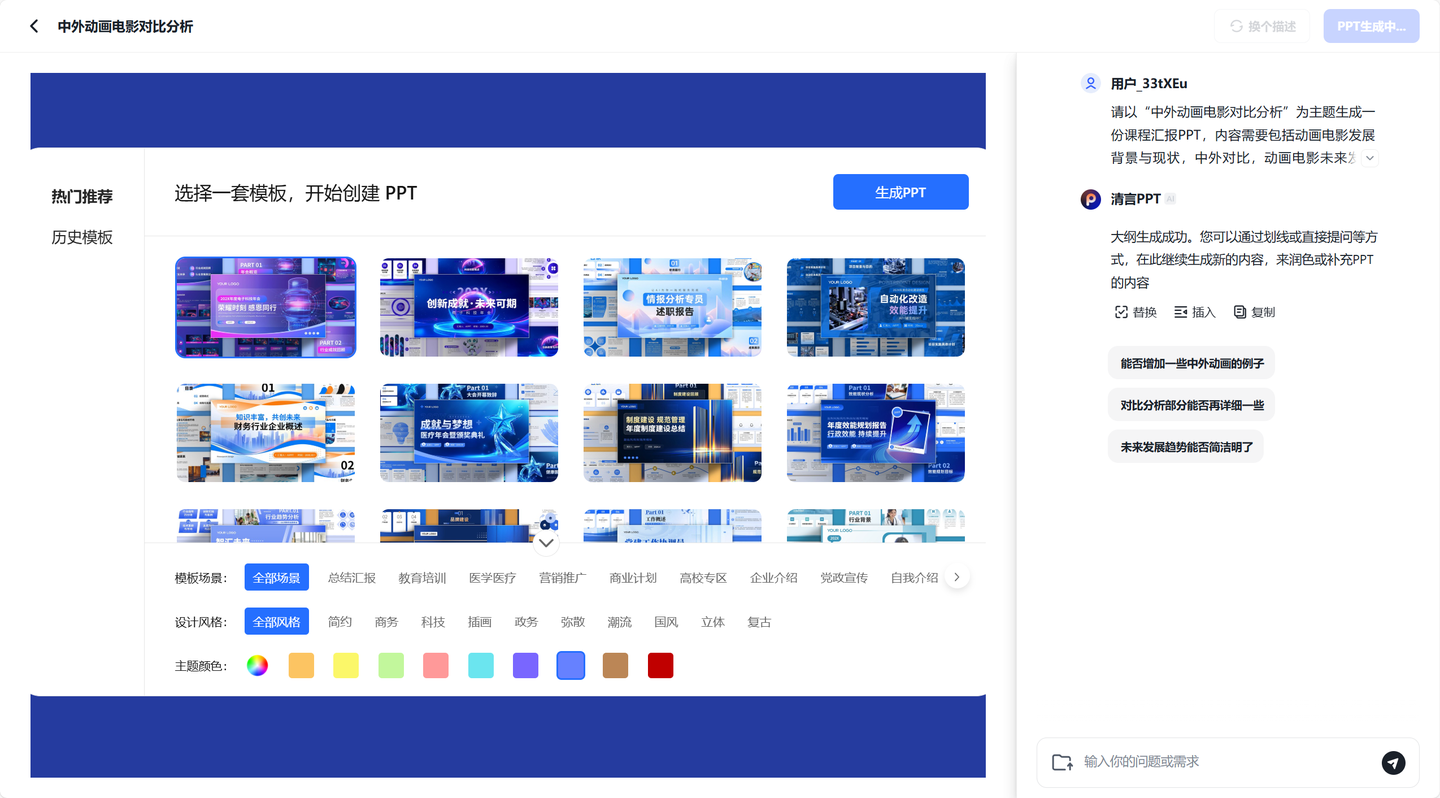Select the red theme color swatch
The image size is (1440, 798).
pos(660,665)
